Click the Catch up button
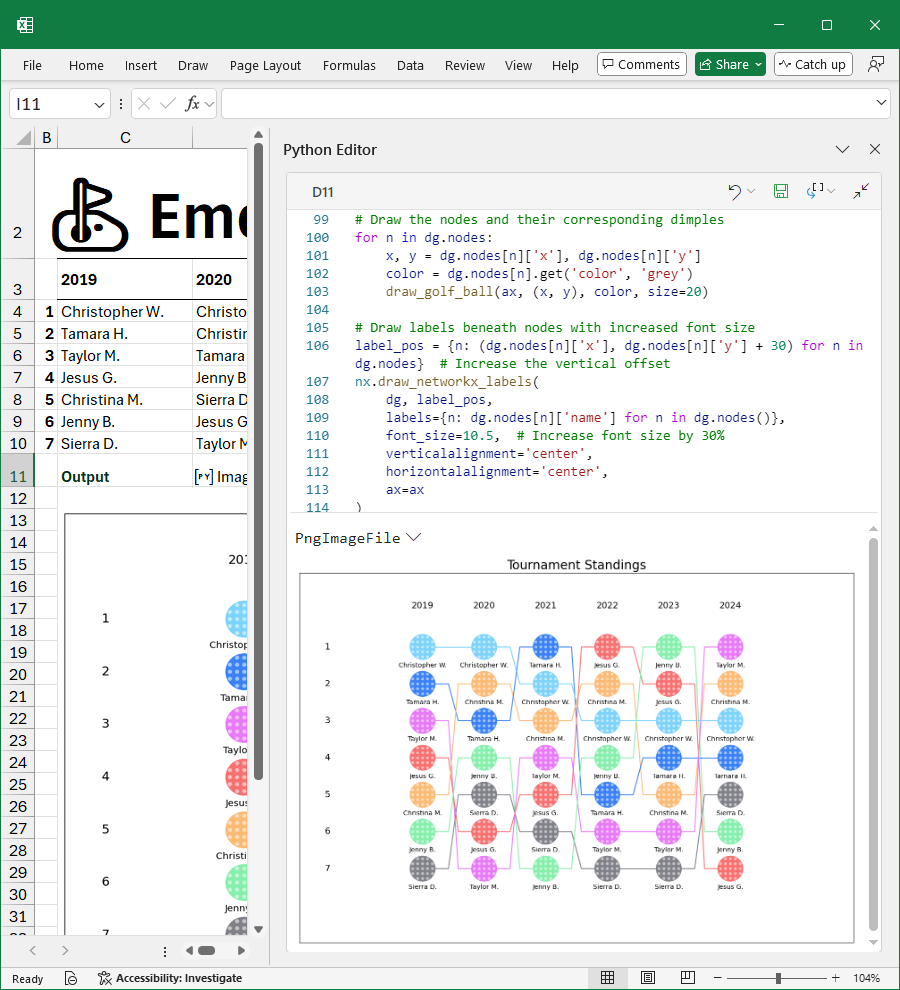This screenshot has height=990, width=900. pyautogui.click(x=811, y=65)
